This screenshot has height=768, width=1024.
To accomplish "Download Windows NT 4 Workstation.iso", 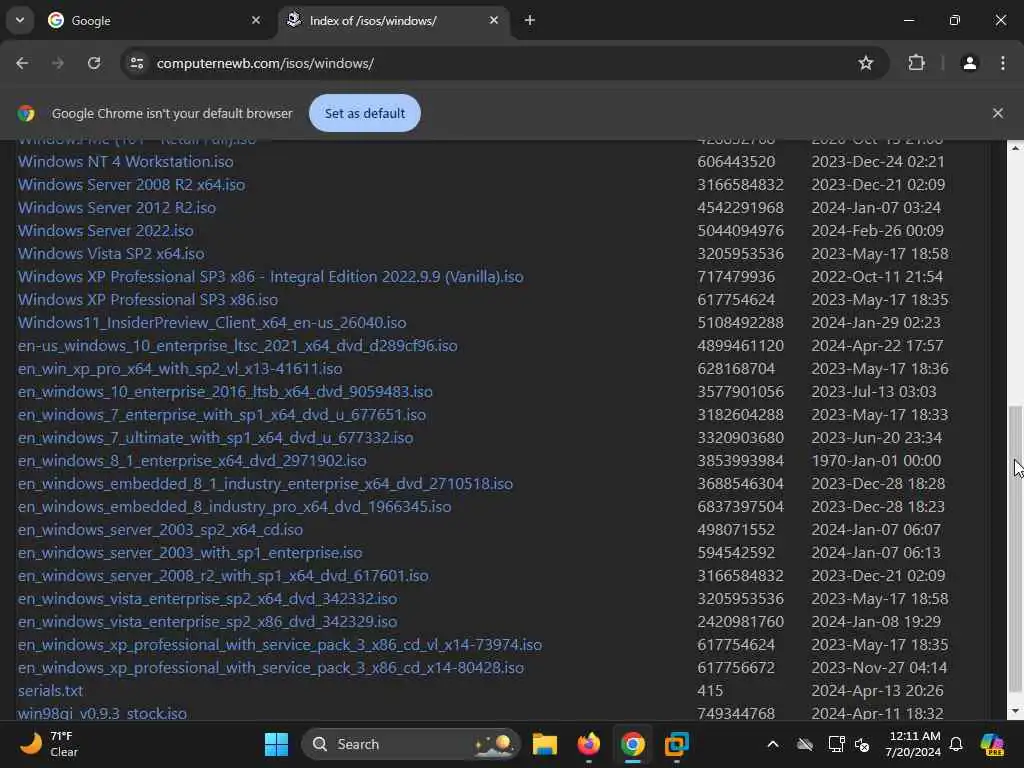I will [125, 161].
